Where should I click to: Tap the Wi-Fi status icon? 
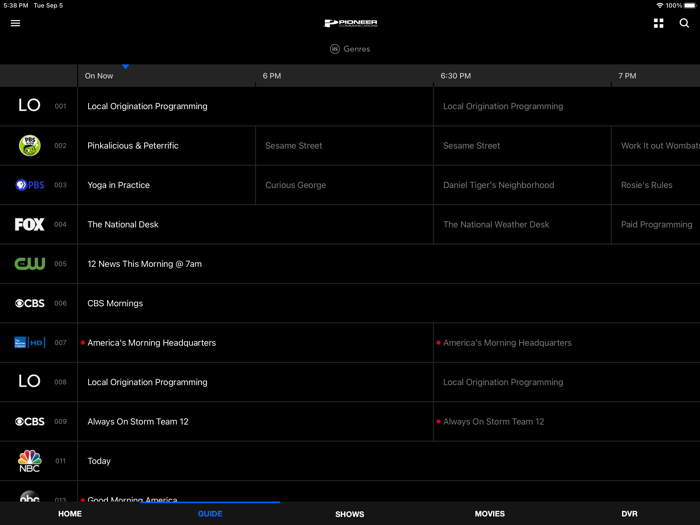tap(659, 5)
